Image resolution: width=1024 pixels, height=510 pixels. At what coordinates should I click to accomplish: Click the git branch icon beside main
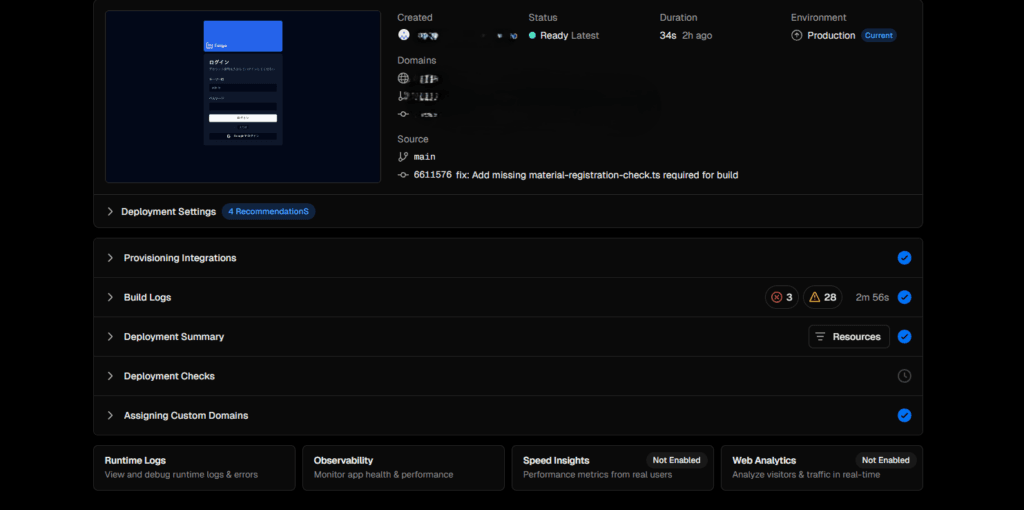tap(403, 157)
